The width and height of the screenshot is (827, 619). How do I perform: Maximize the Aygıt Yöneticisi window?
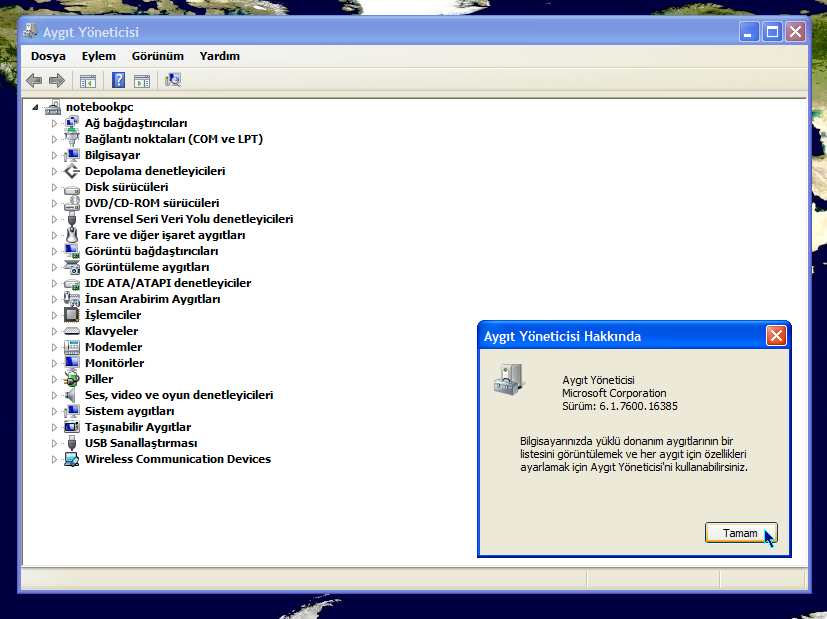[772, 32]
